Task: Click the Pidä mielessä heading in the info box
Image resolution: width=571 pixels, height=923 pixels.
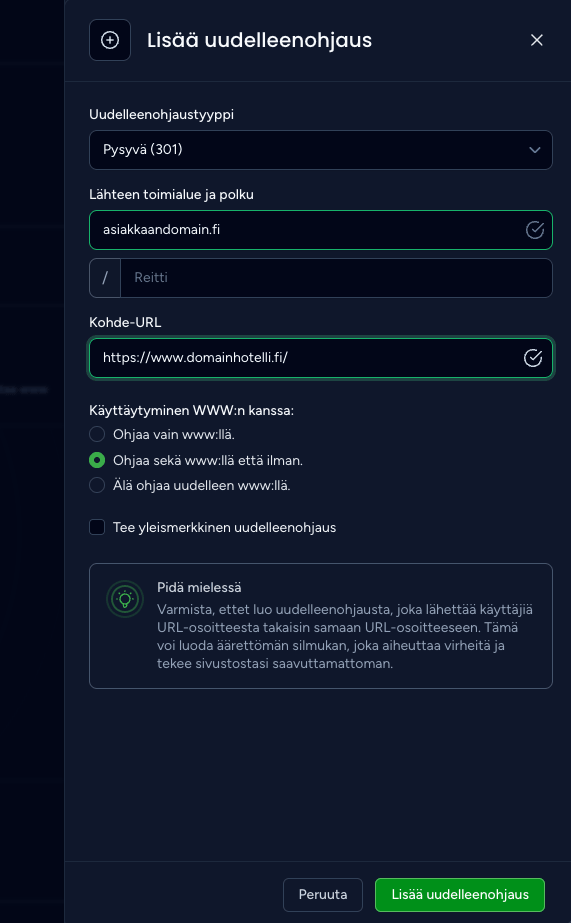Action: click(199, 587)
